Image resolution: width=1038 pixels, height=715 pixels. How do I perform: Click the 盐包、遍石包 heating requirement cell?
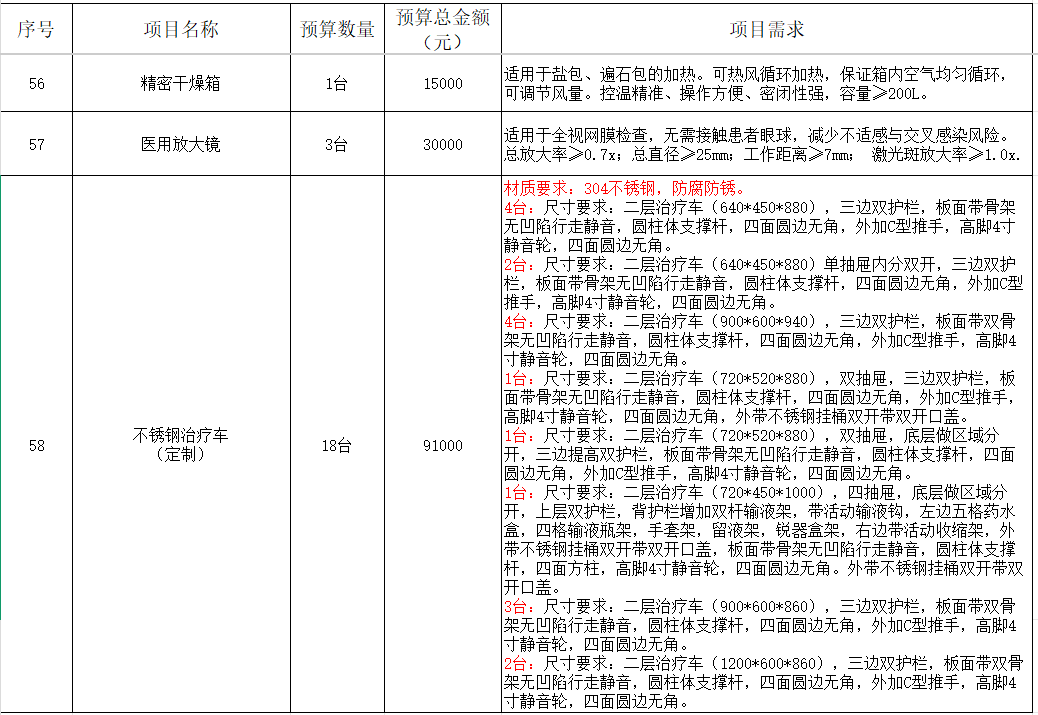pyautogui.click(x=767, y=83)
